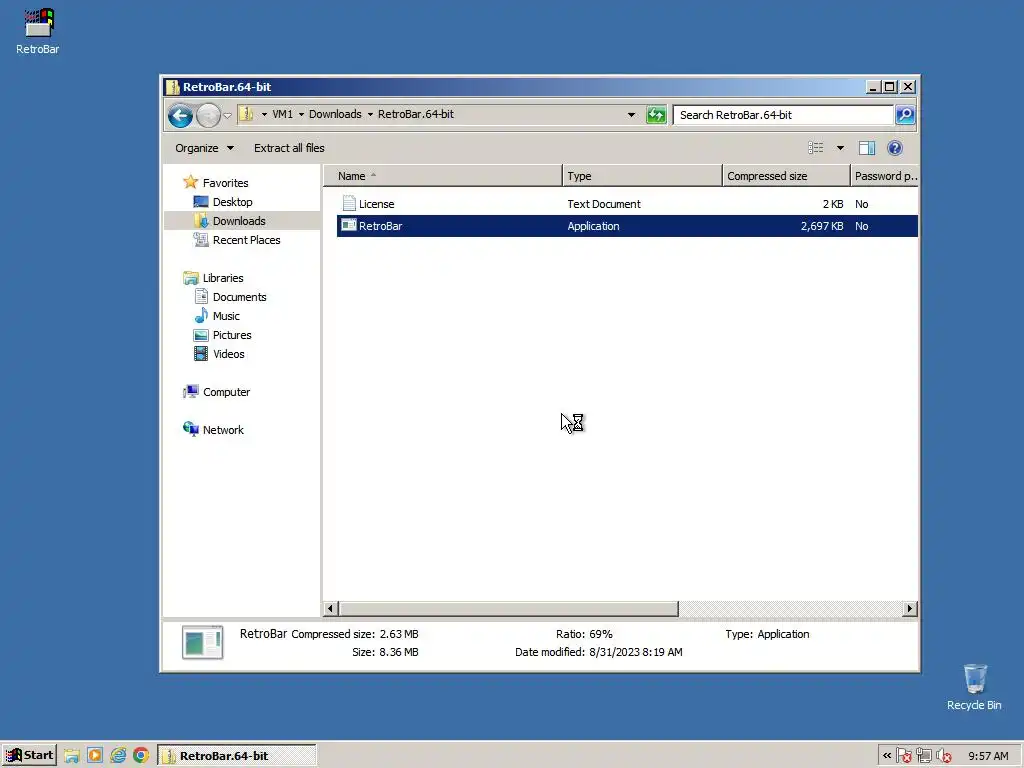Open Action Center flag tray icon
This screenshot has height=768, width=1024.
click(904, 756)
